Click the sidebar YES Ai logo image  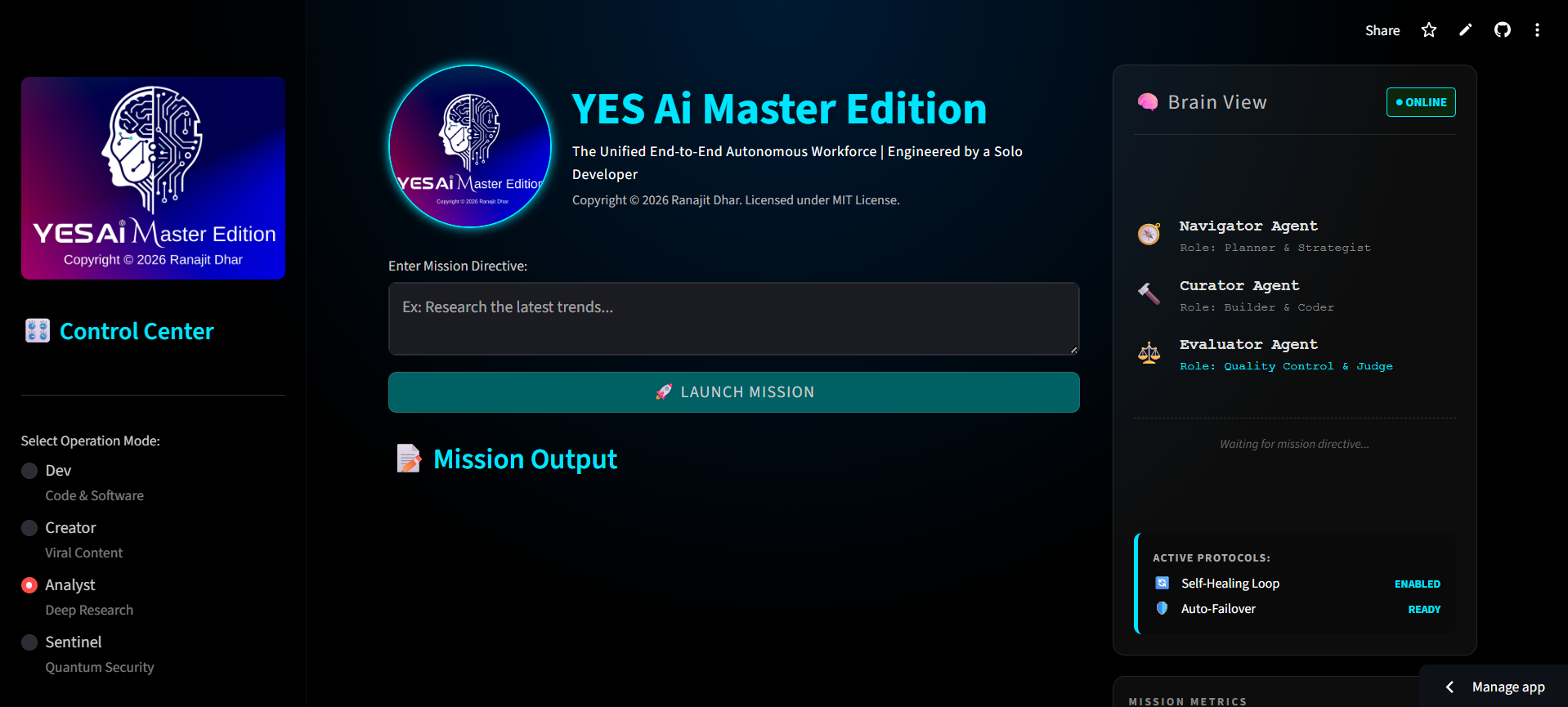click(154, 178)
